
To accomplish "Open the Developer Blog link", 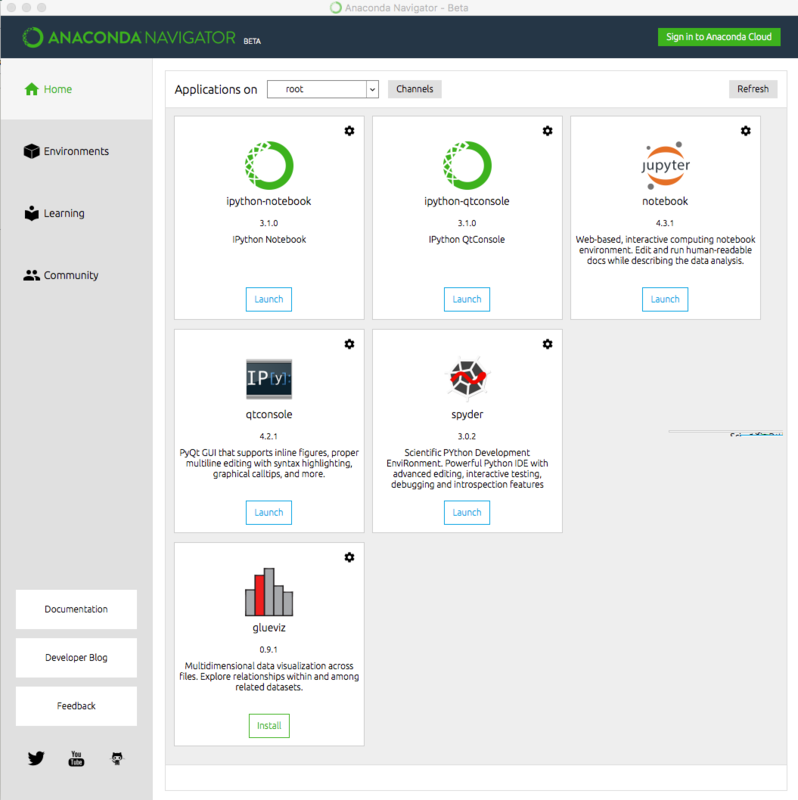I will coord(76,658).
